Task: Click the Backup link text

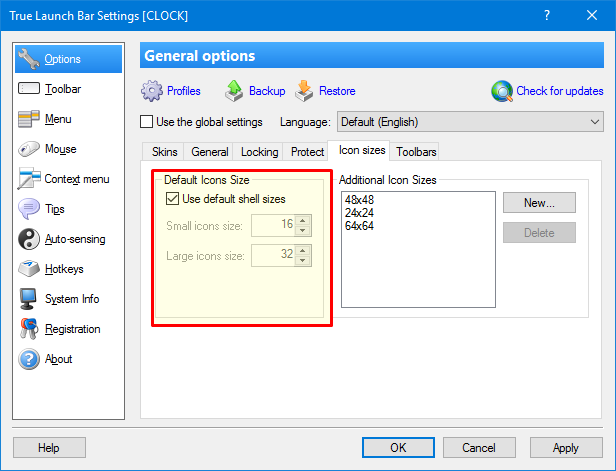Action: tap(267, 91)
